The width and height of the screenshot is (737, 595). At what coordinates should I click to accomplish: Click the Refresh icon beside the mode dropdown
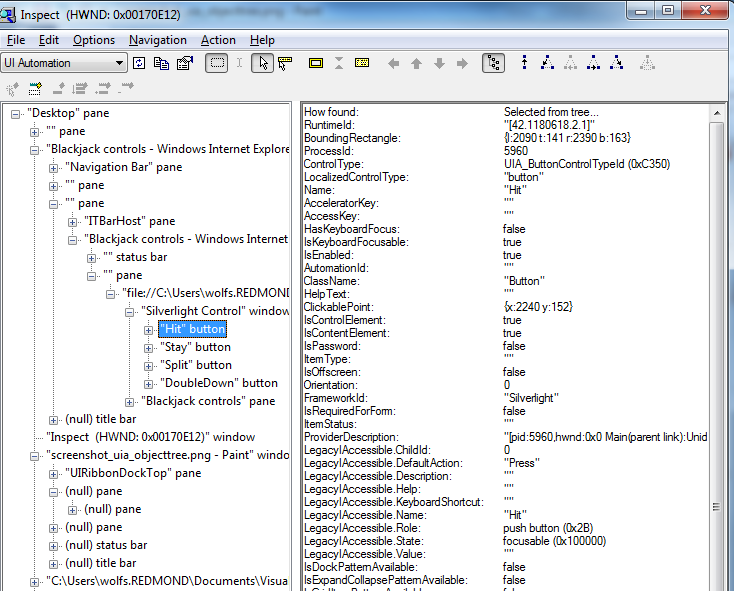coord(139,63)
